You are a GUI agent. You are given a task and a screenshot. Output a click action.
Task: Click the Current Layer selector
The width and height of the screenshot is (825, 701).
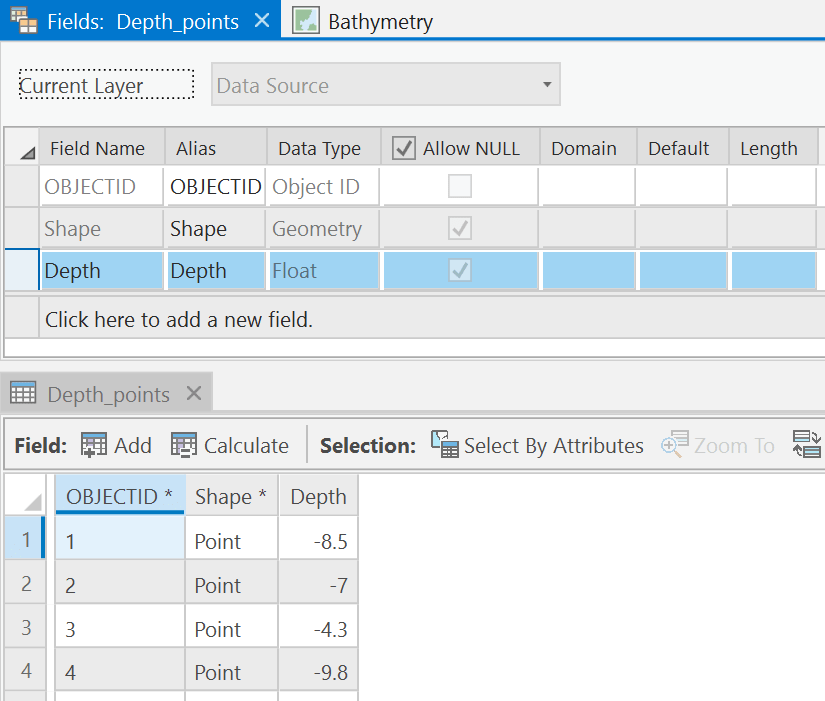[105, 85]
